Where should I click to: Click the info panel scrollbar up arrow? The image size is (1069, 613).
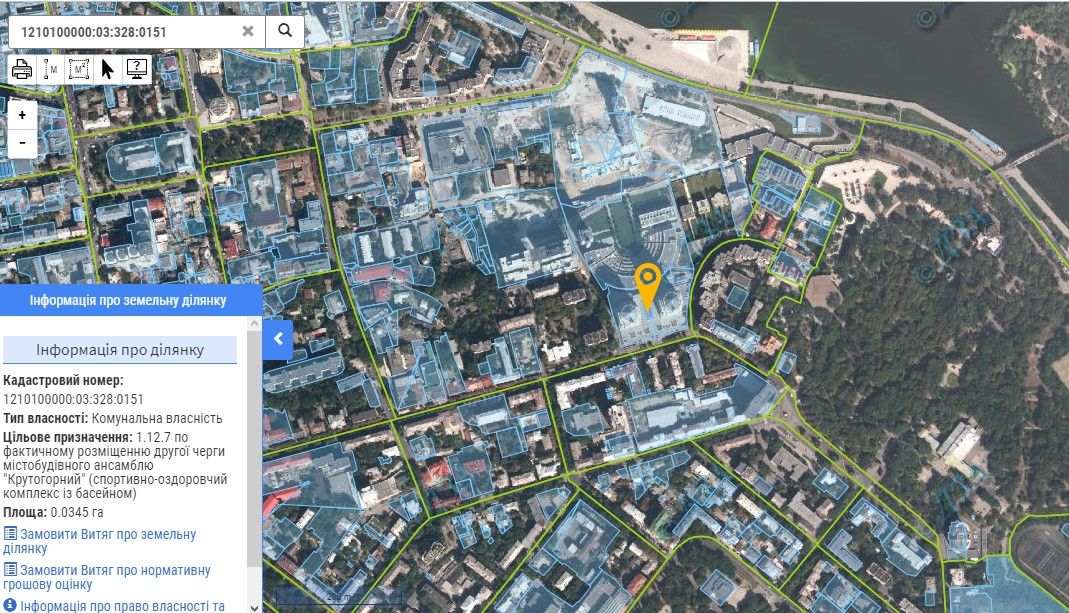(255, 322)
